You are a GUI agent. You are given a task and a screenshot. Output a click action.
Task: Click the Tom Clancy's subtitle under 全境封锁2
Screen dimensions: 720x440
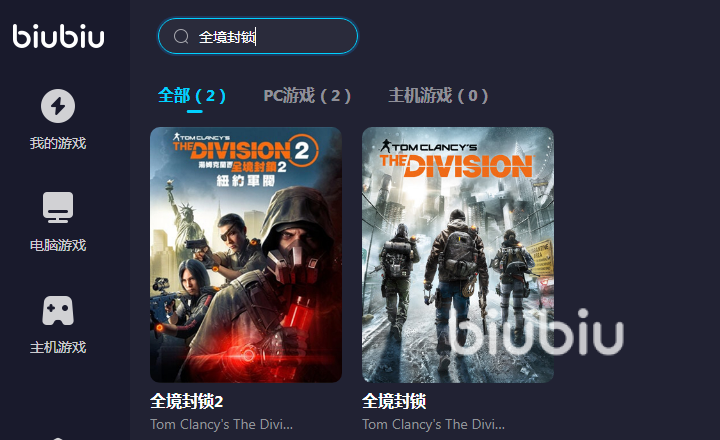click(221, 424)
